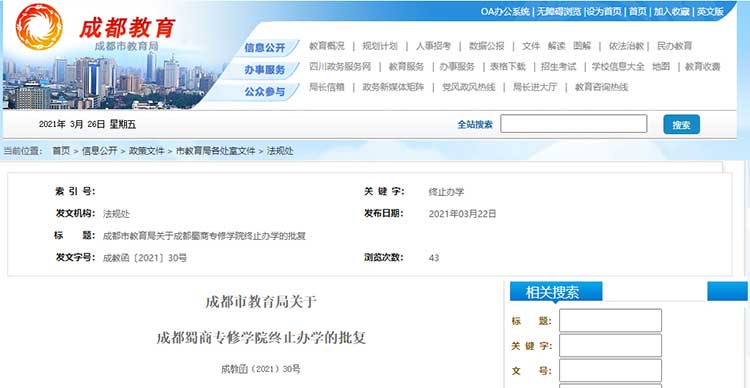Open 无障碍浏览 accessibility mode
This screenshot has height=388, width=750.
(558, 12)
